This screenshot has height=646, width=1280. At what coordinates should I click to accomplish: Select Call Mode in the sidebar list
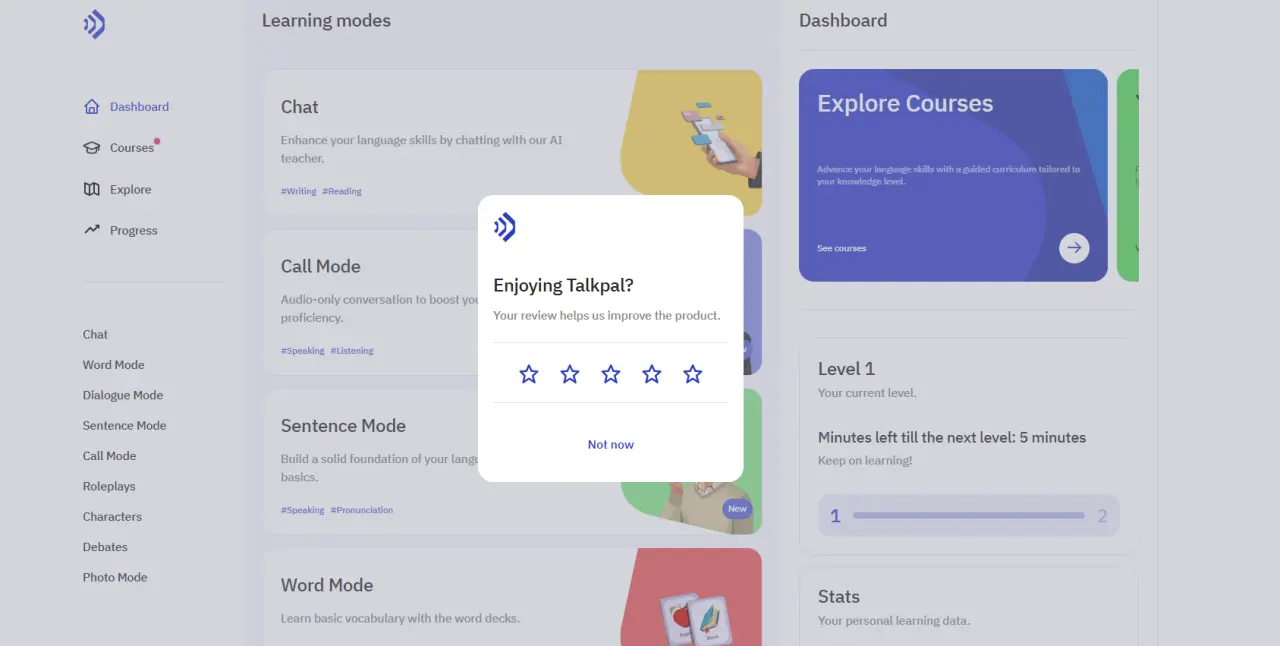coord(109,456)
